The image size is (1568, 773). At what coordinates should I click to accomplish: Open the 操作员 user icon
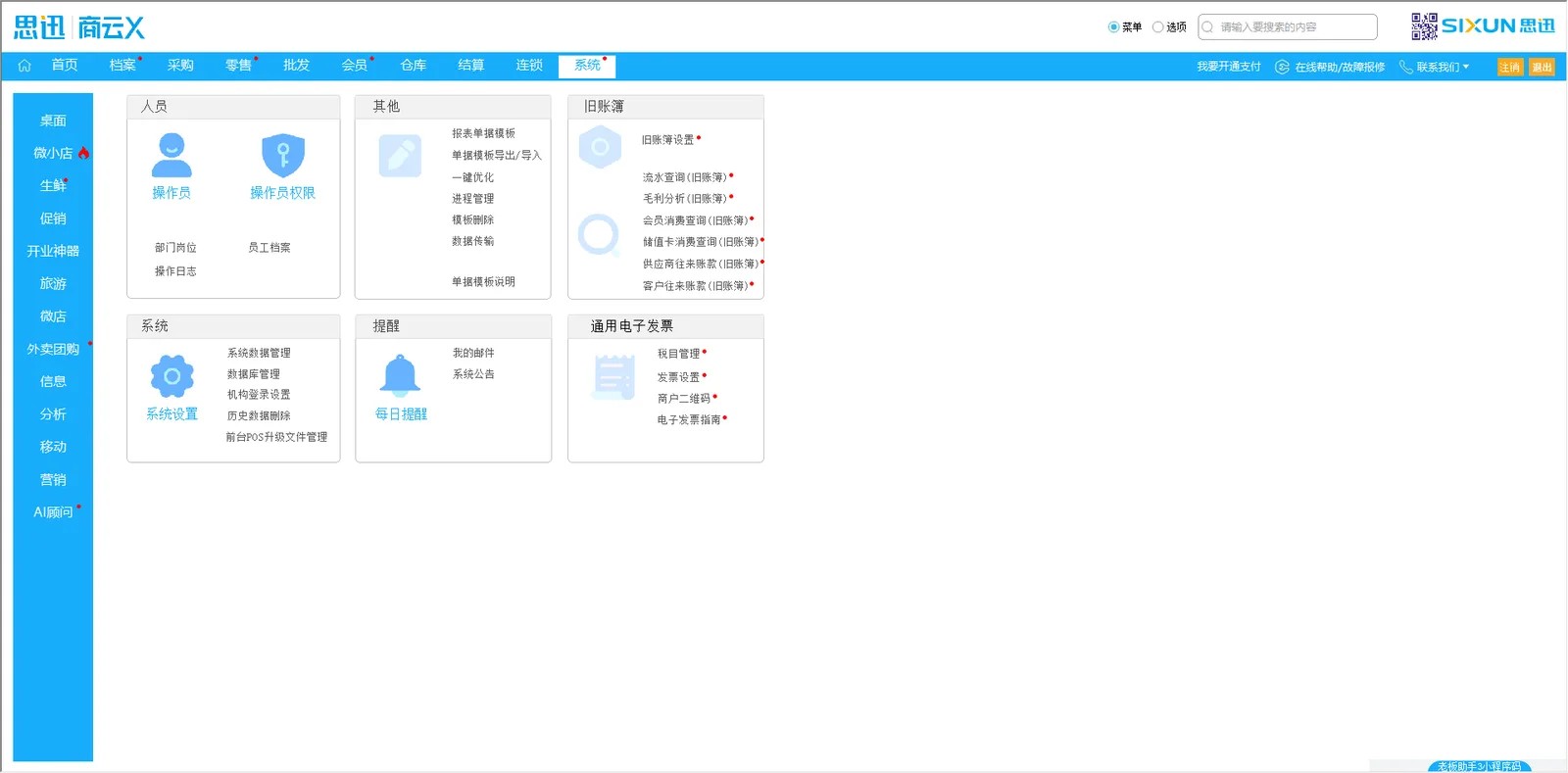pyautogui.click(x=171, y=155)
